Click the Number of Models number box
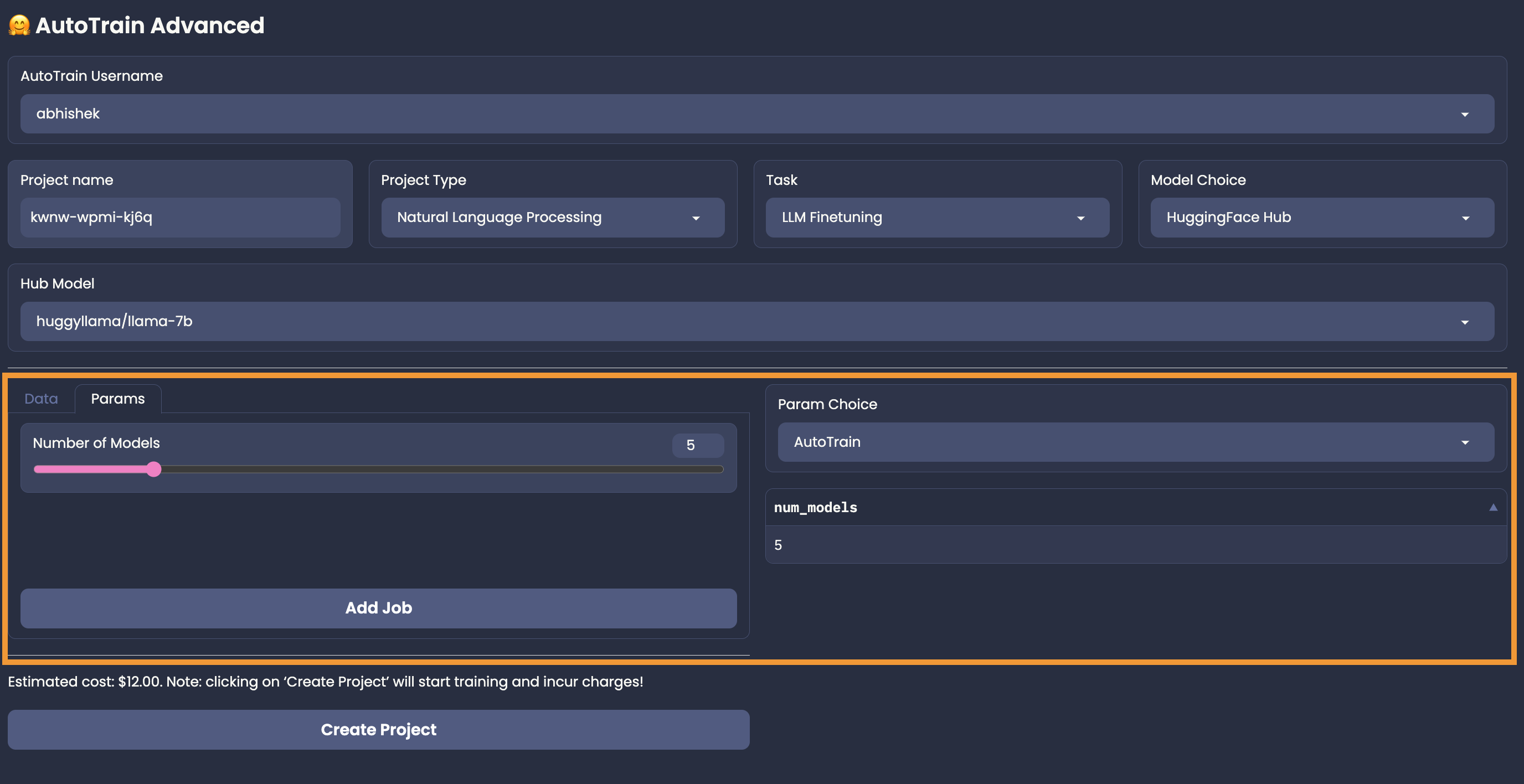The width and height of the screenshot is (1524, 784). (x=697, y=445)
